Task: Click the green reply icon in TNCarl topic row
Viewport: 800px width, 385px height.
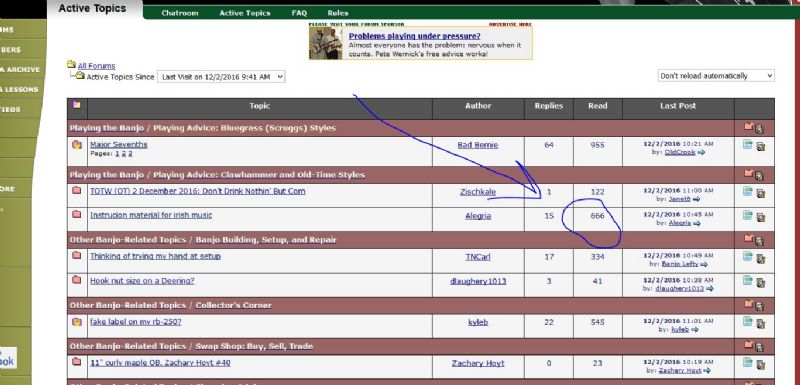Action: [747, 256]
